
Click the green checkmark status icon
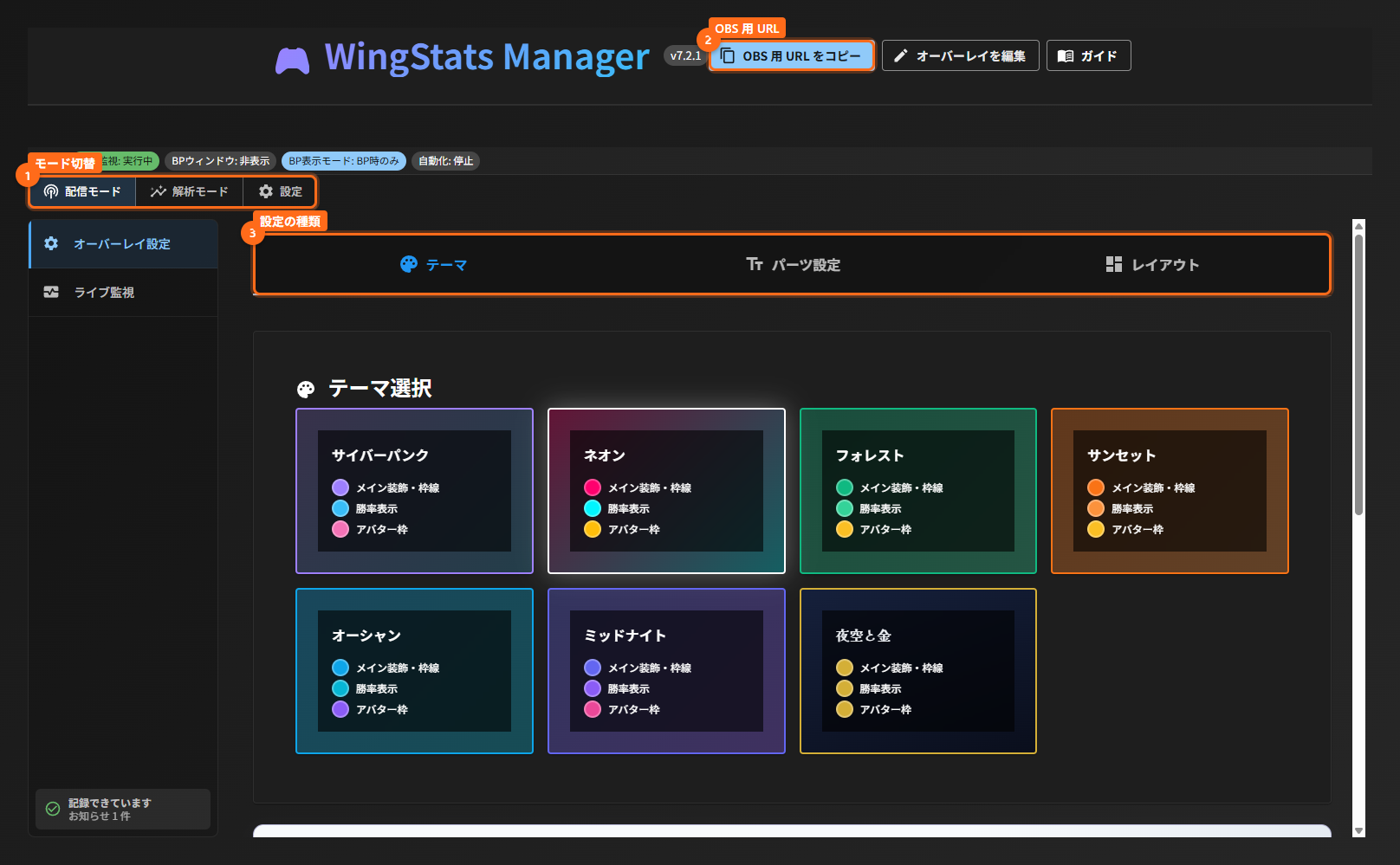click(53, 809)
